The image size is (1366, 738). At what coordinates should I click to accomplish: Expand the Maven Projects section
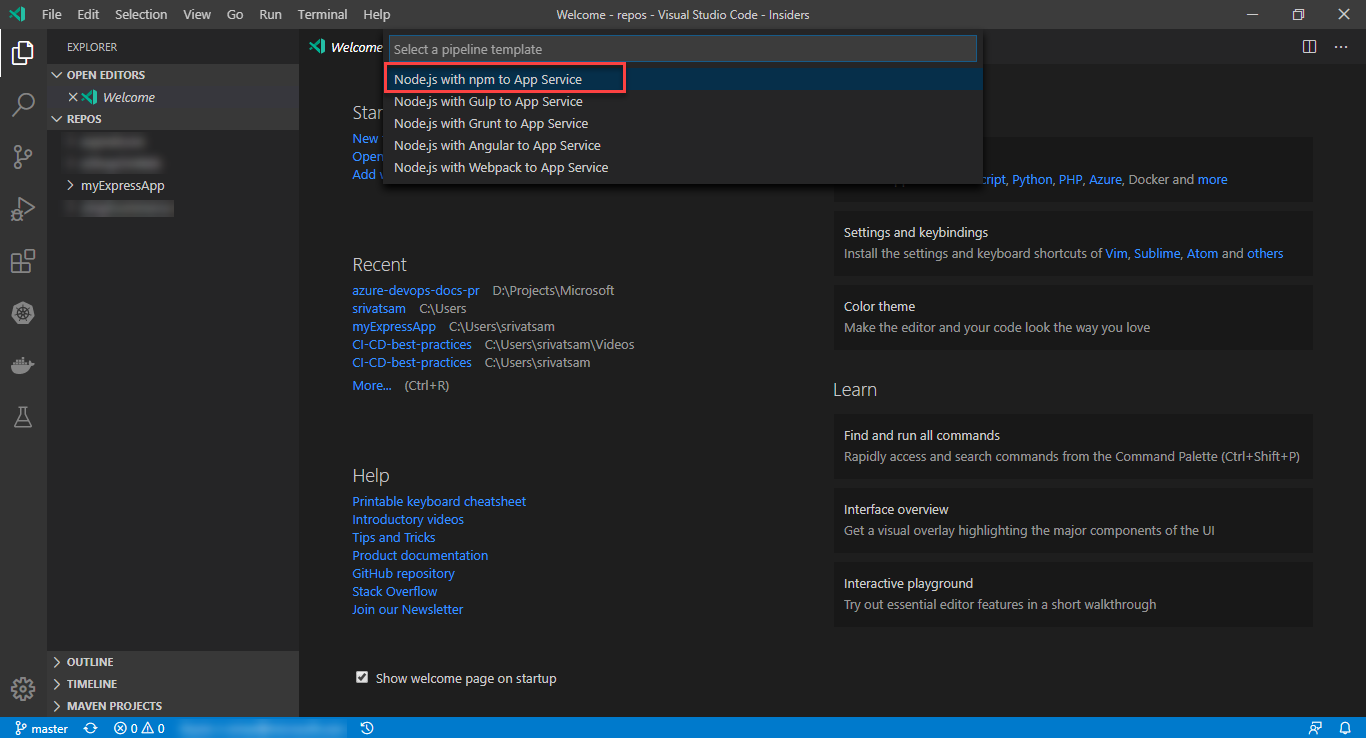point(114,706)
